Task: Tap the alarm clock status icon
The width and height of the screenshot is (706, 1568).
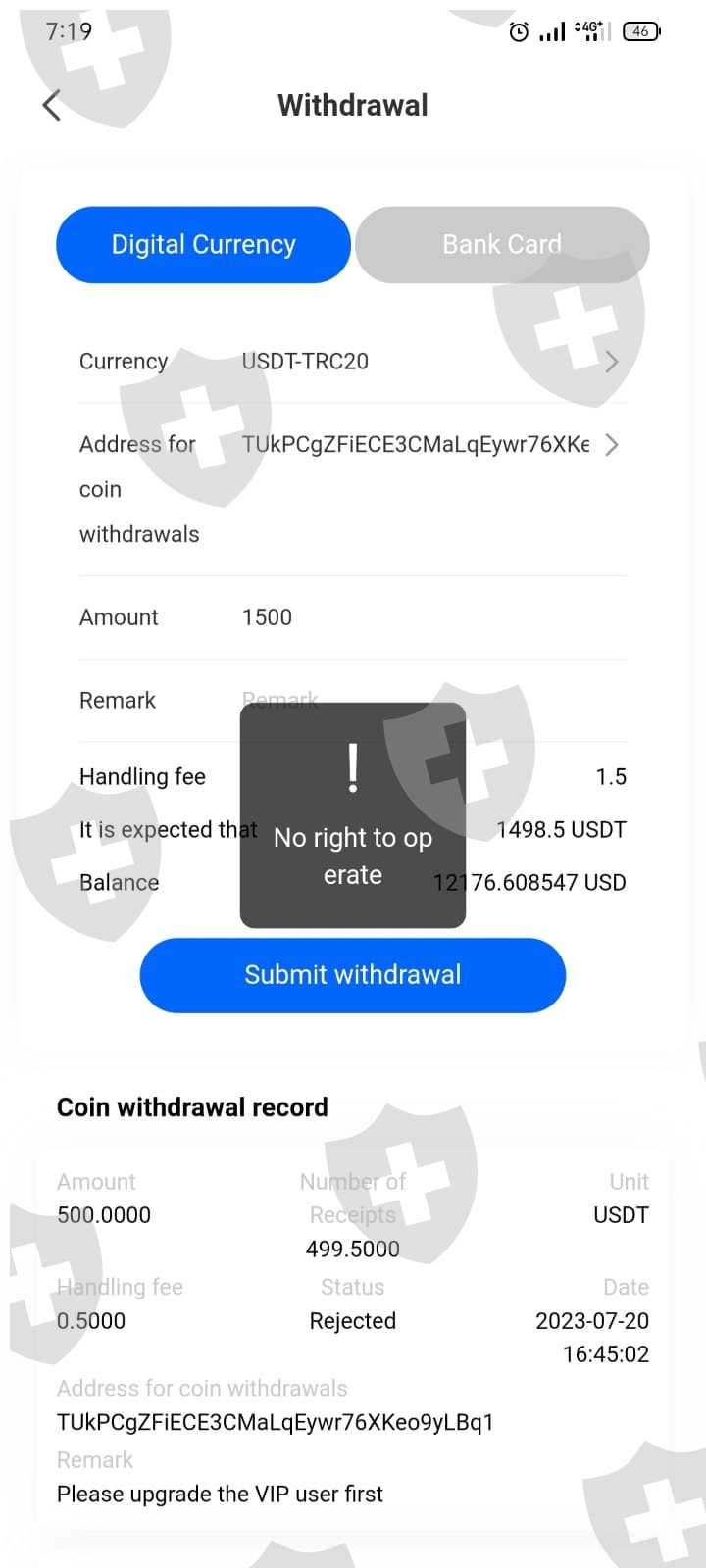Action: (x=519, y=32)
